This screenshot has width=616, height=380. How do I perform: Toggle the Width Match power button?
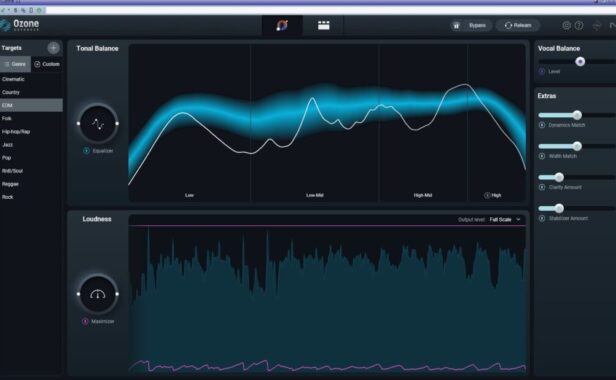(x=542, y=156)
